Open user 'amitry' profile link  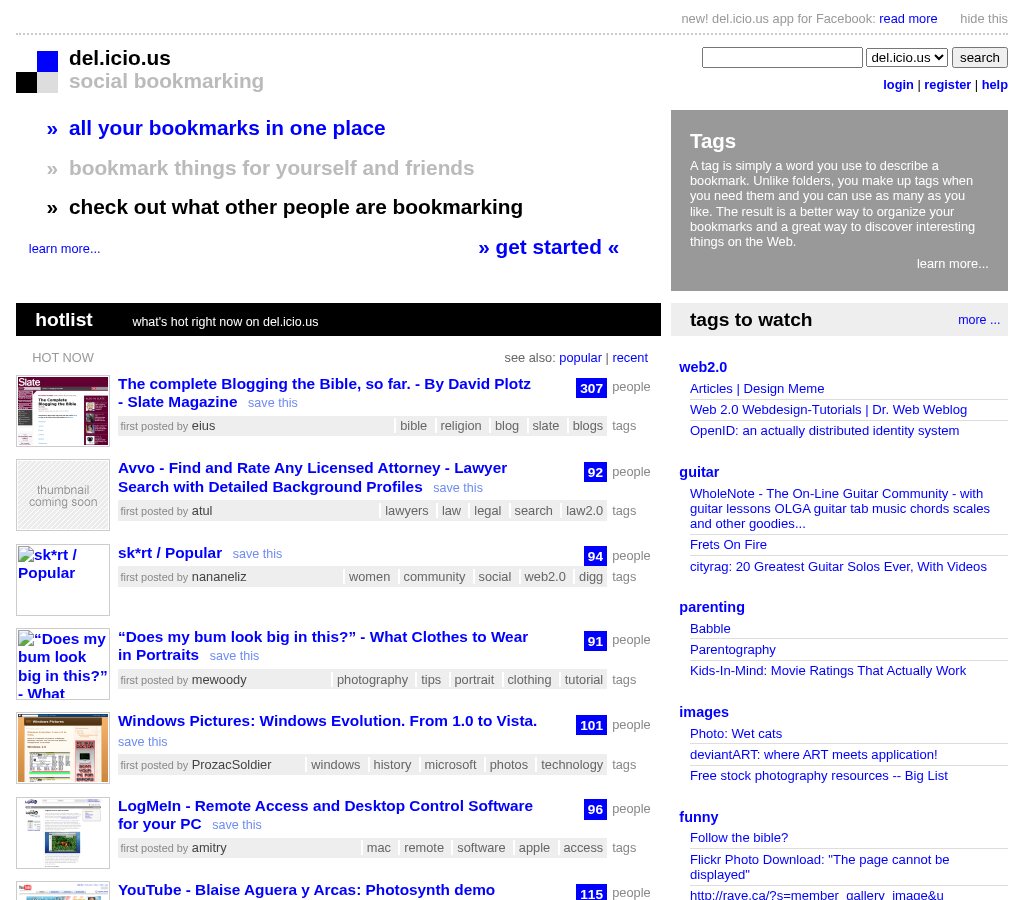[x=209, y=848]
